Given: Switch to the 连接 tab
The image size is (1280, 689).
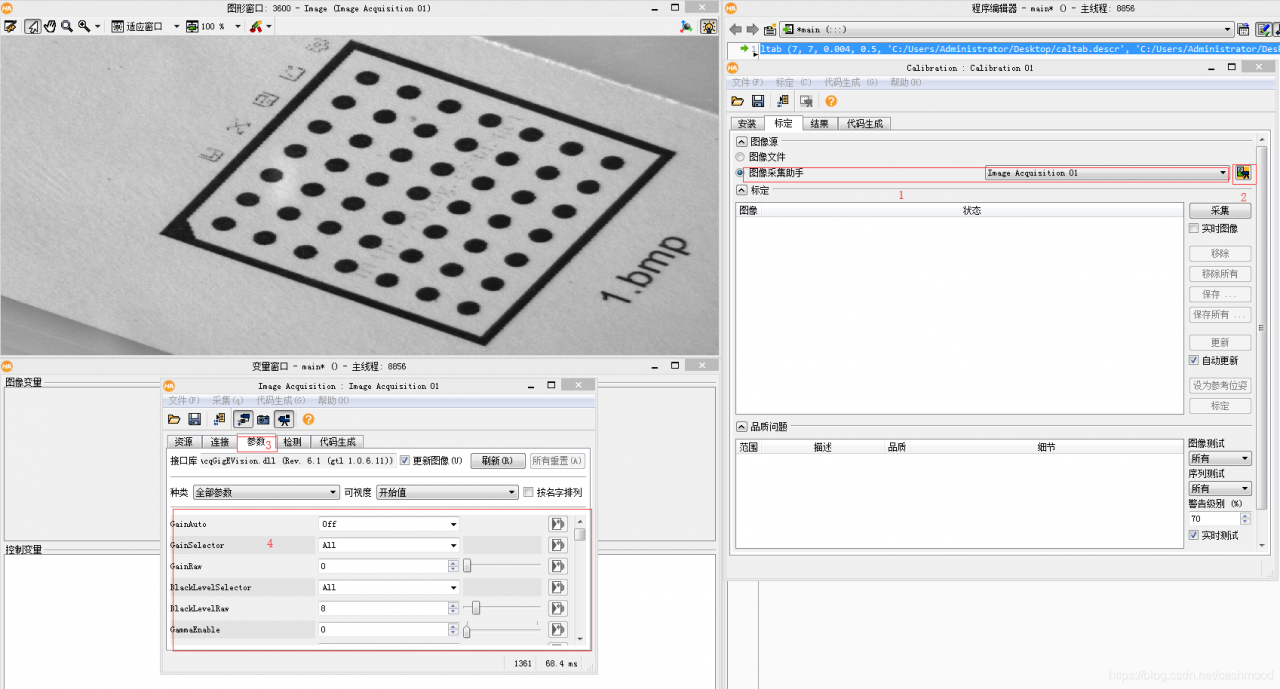Looking at the screenshot, I should click(219, 441).
